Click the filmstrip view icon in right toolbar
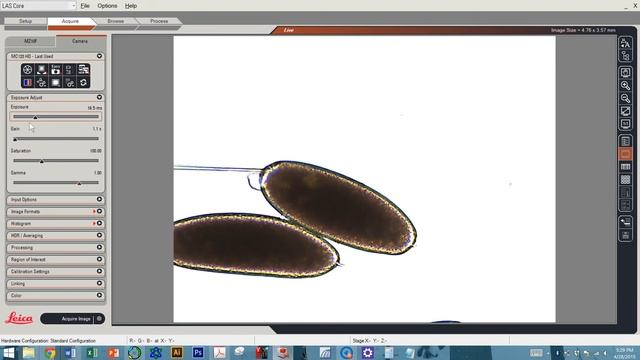Screen dimensions: 640x360 (625, 167)
